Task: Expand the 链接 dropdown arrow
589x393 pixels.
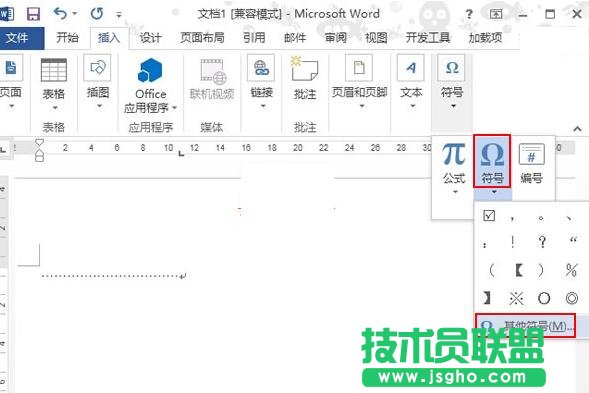Action: coord(263,106)
